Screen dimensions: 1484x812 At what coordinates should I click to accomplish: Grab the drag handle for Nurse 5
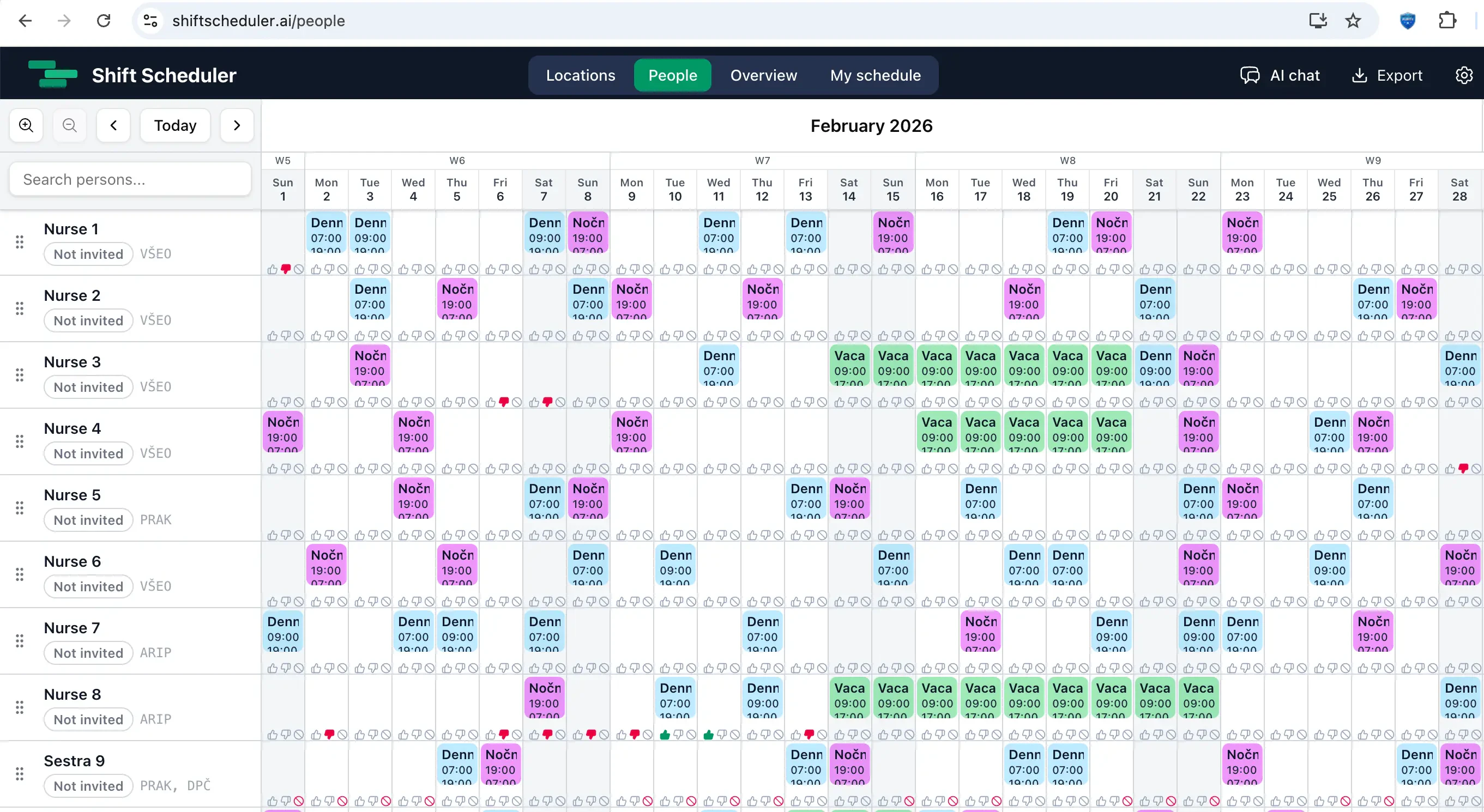tap(20, 508)
